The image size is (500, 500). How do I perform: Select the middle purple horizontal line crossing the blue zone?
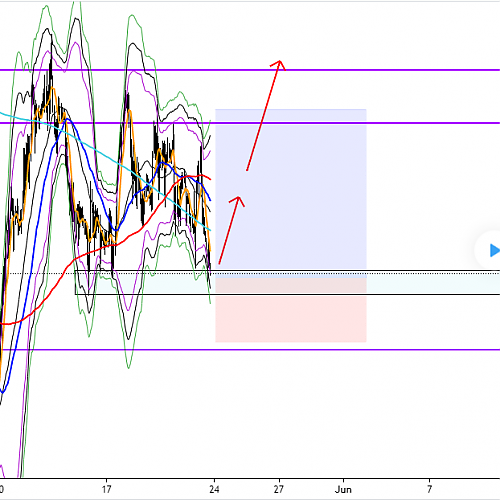(250, 123)
